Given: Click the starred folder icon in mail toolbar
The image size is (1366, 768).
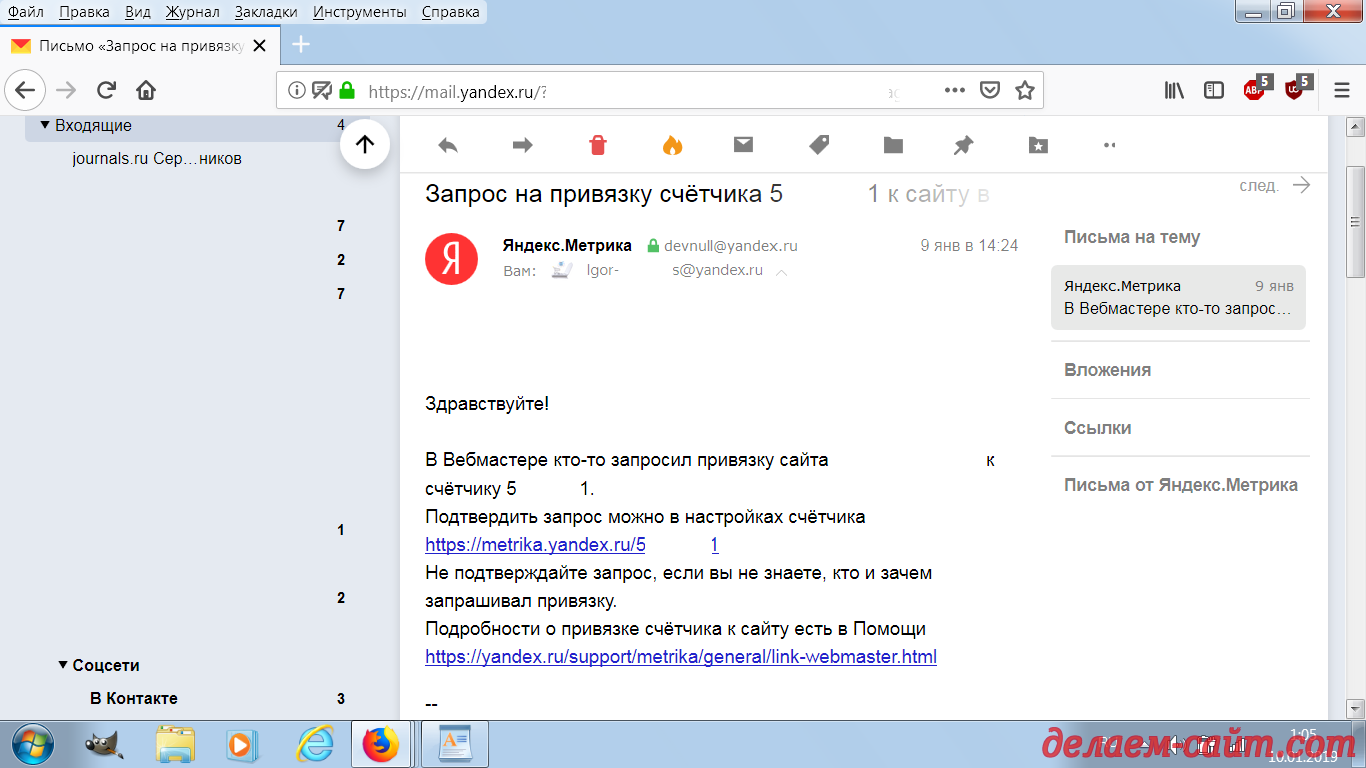Looking at the screenshot, I should 1038,145.
